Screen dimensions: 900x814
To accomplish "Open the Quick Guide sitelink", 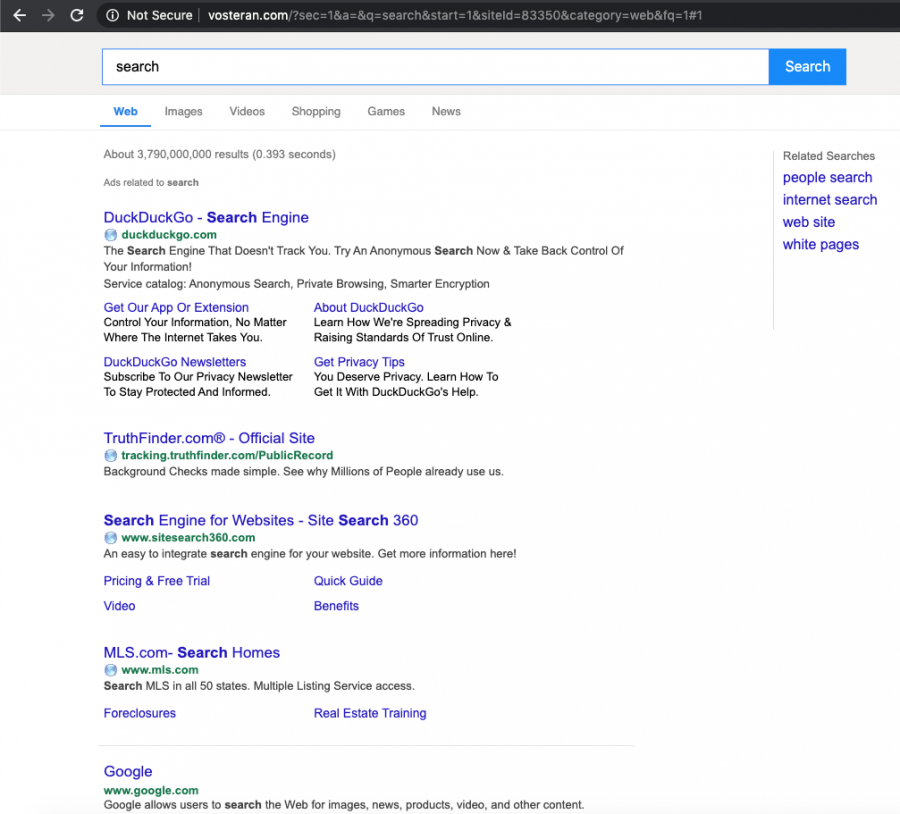I will (x=348, y=581).
